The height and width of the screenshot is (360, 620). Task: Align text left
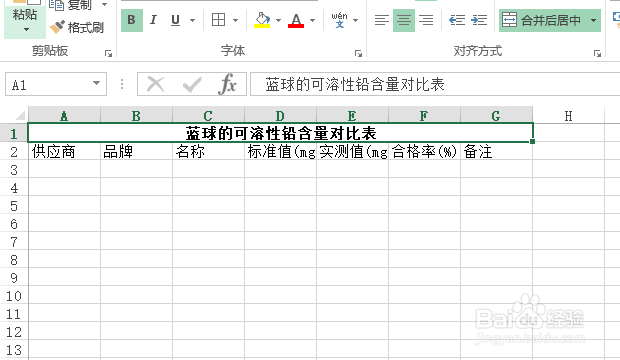pyautogui.click(x=382, y=20)
